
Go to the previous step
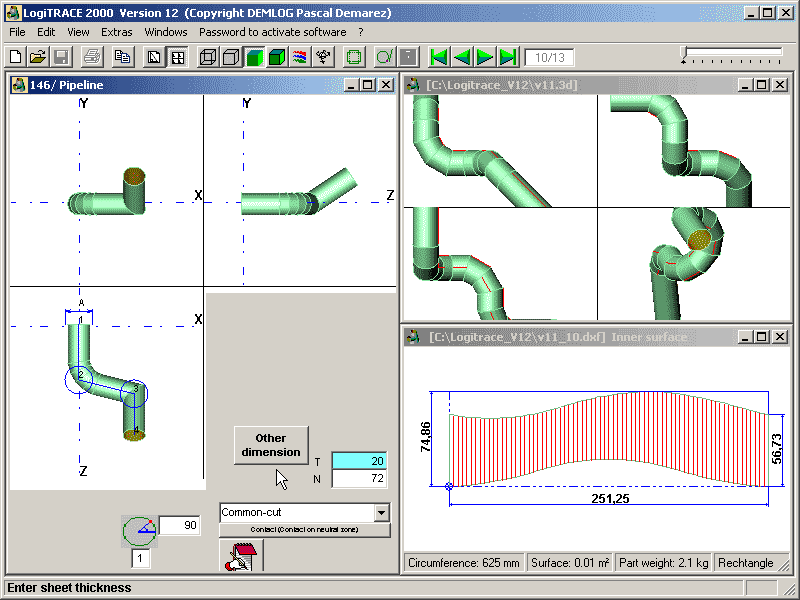click(x=462, y=57)
